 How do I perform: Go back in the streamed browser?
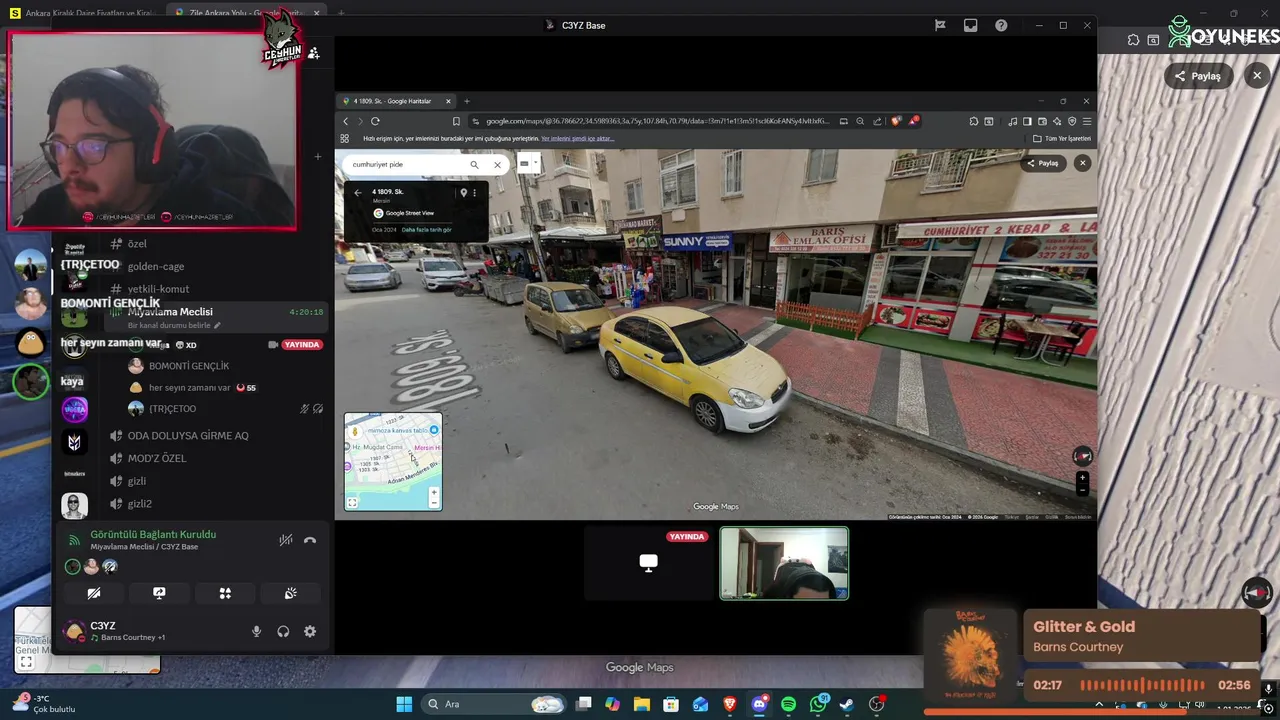point(346,121)
